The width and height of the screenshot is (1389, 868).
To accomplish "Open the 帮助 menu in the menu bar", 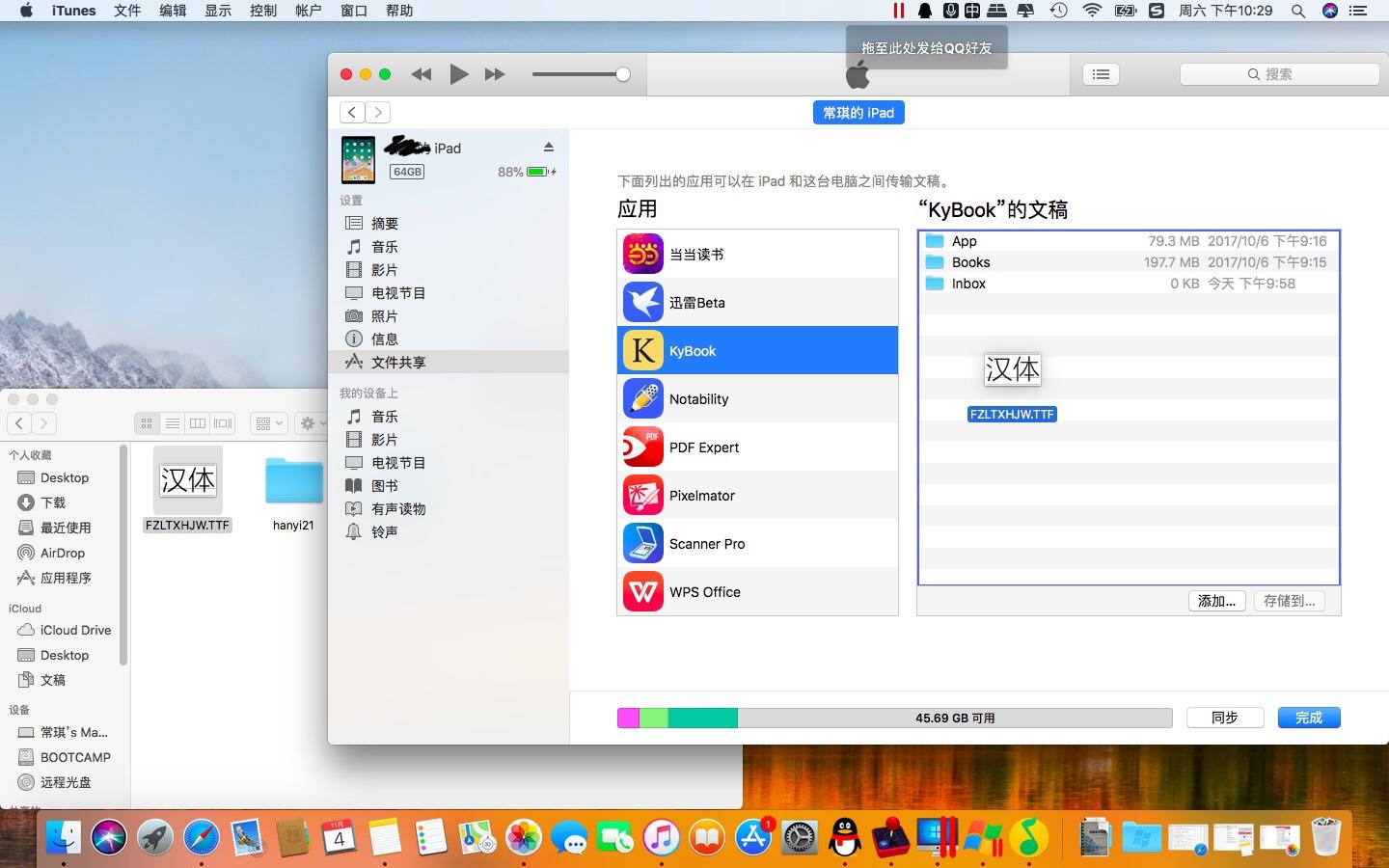I will 398,11.
